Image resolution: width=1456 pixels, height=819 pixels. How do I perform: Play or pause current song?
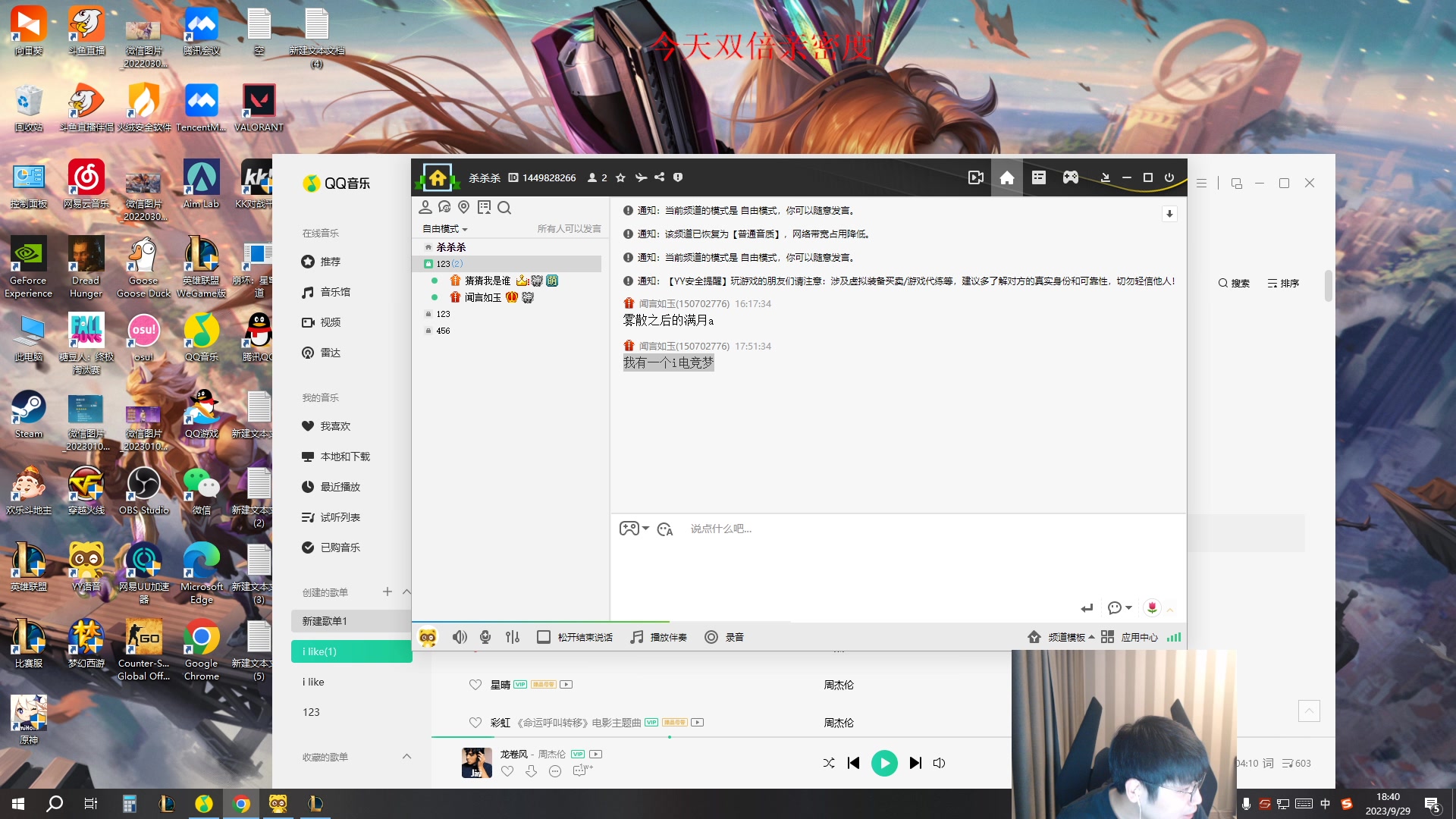tap(884, 763)
